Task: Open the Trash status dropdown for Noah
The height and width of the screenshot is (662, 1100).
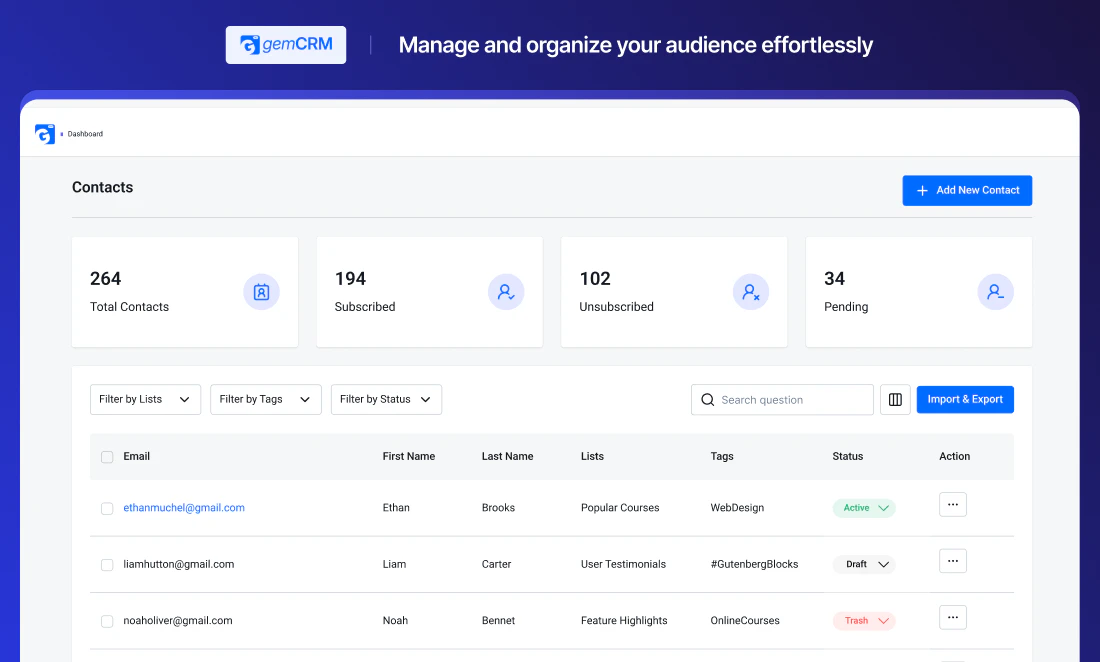Action: 864,621
